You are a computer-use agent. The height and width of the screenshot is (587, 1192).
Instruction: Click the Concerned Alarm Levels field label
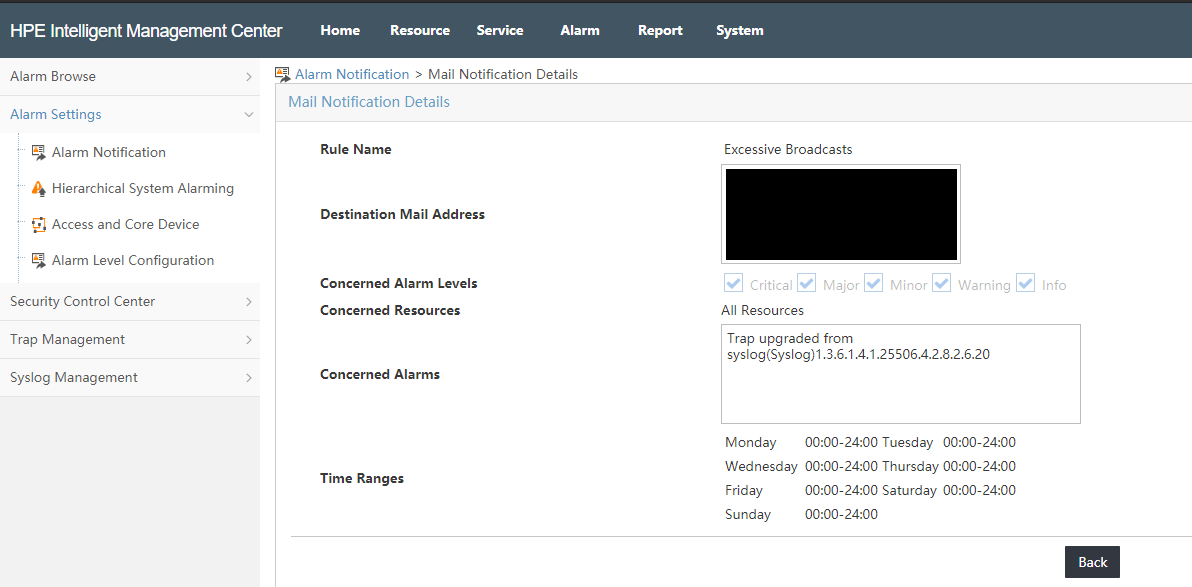pyautogui.click(x=399, y=284)
